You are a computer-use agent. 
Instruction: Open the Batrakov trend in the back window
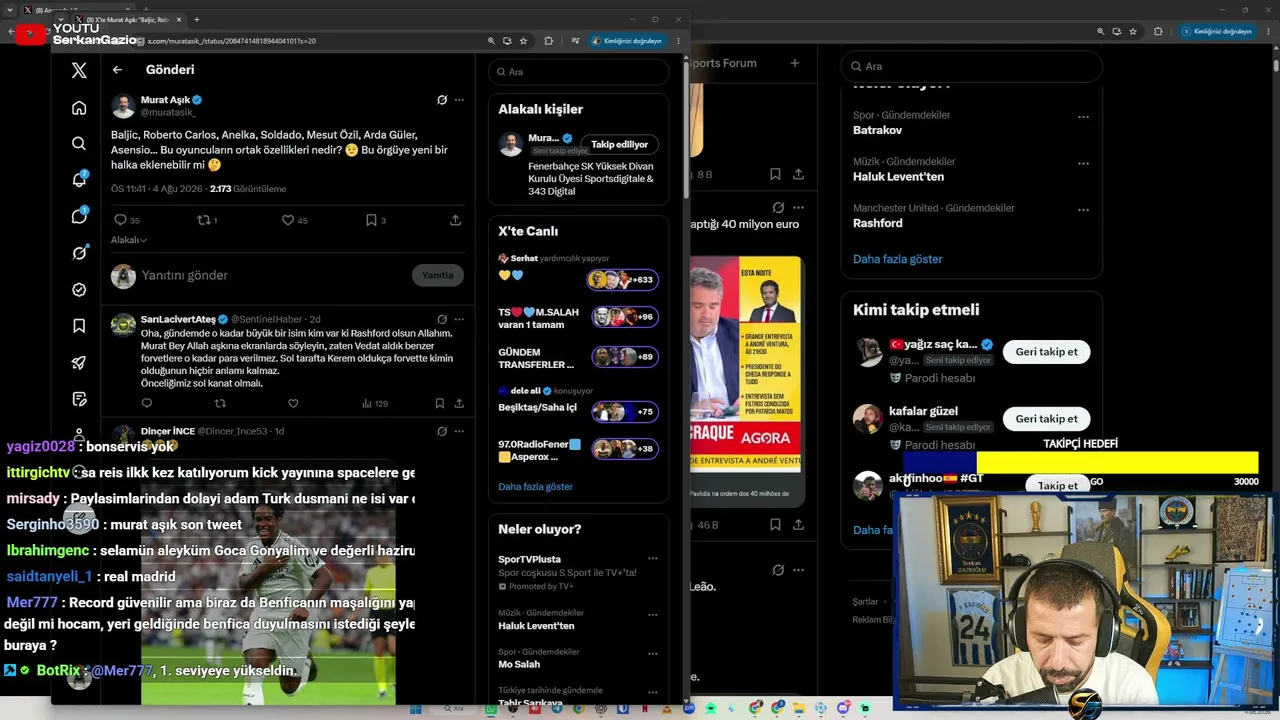[877, 130]
